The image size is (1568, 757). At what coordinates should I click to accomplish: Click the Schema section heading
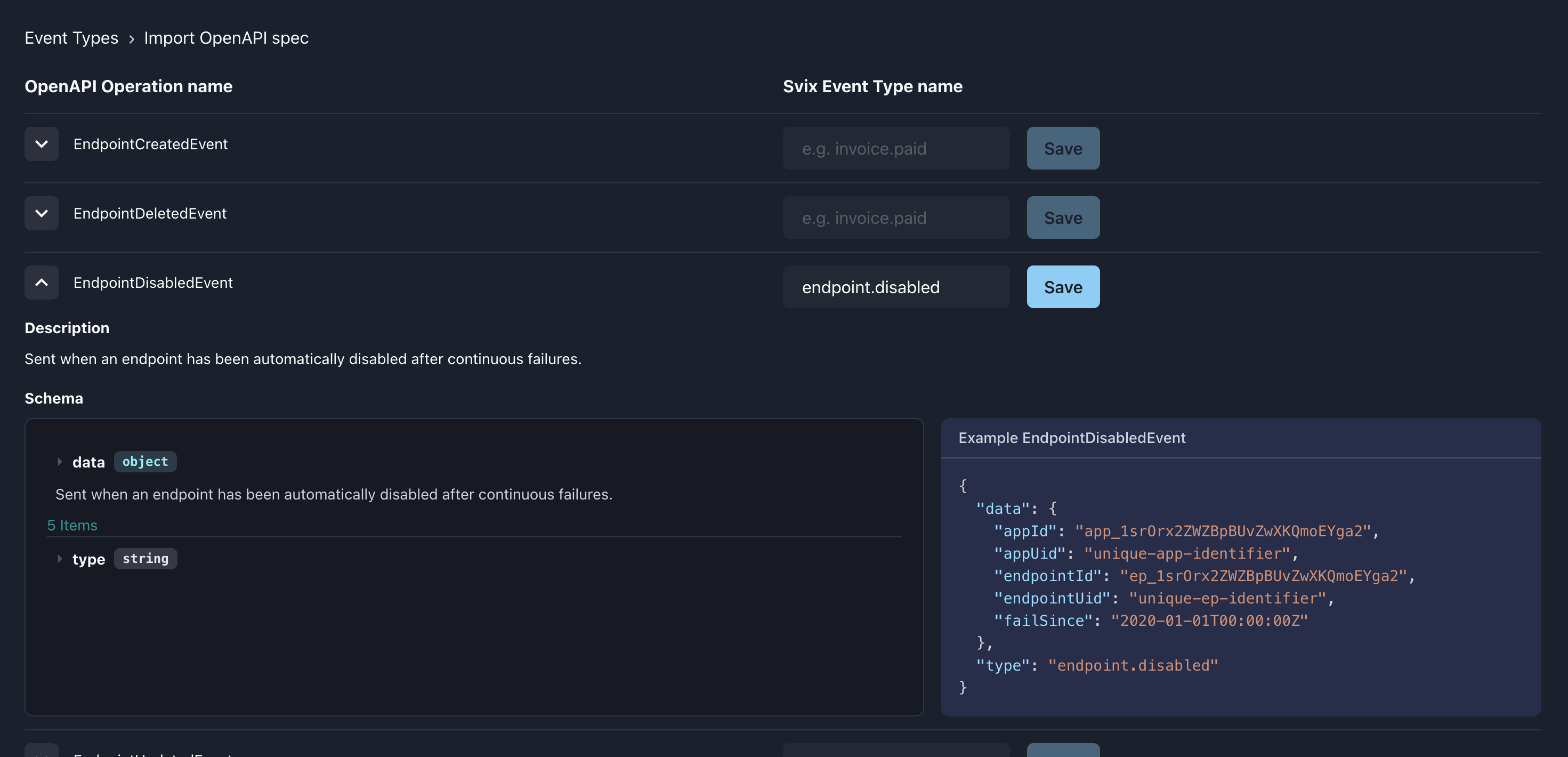pyautogui.click(x=54, y=398)
